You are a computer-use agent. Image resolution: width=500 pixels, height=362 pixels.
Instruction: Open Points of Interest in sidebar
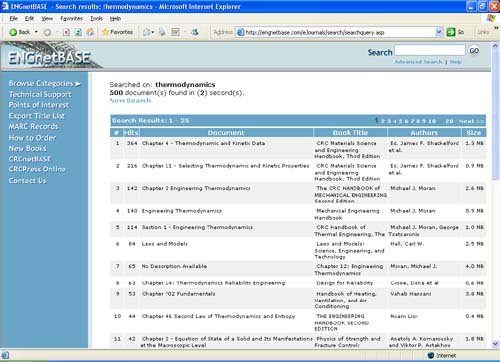pos(39,105)
